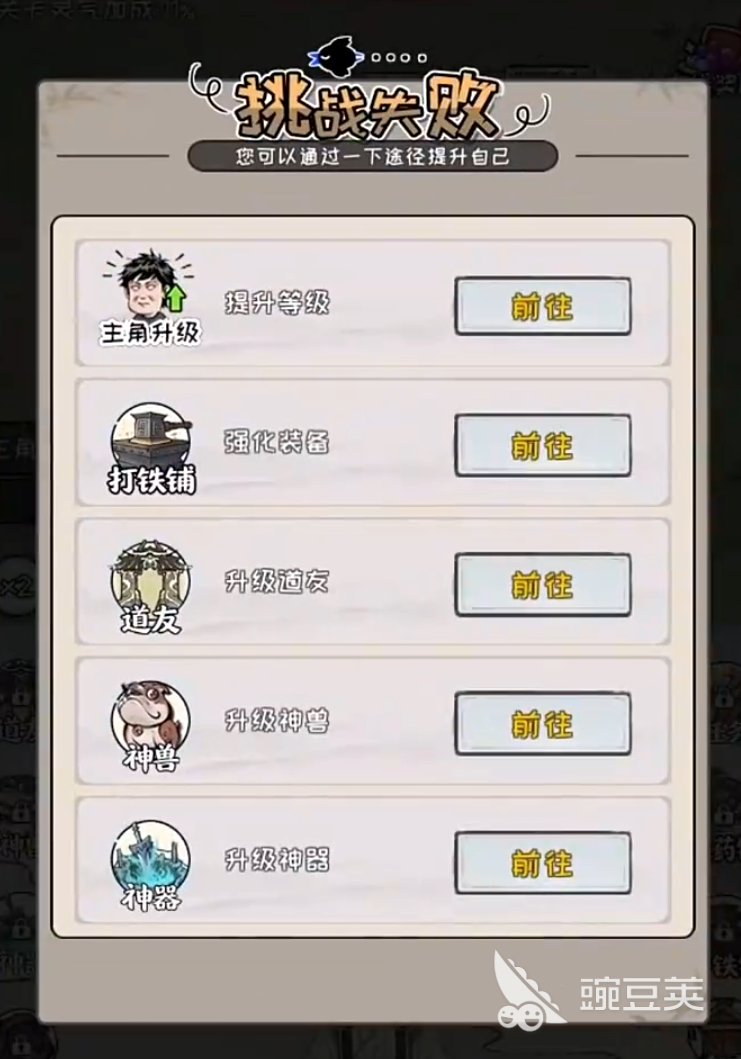741x1059 pixels.
Task: Click 前往 button for 升级道友
Action: coord(543,584)
